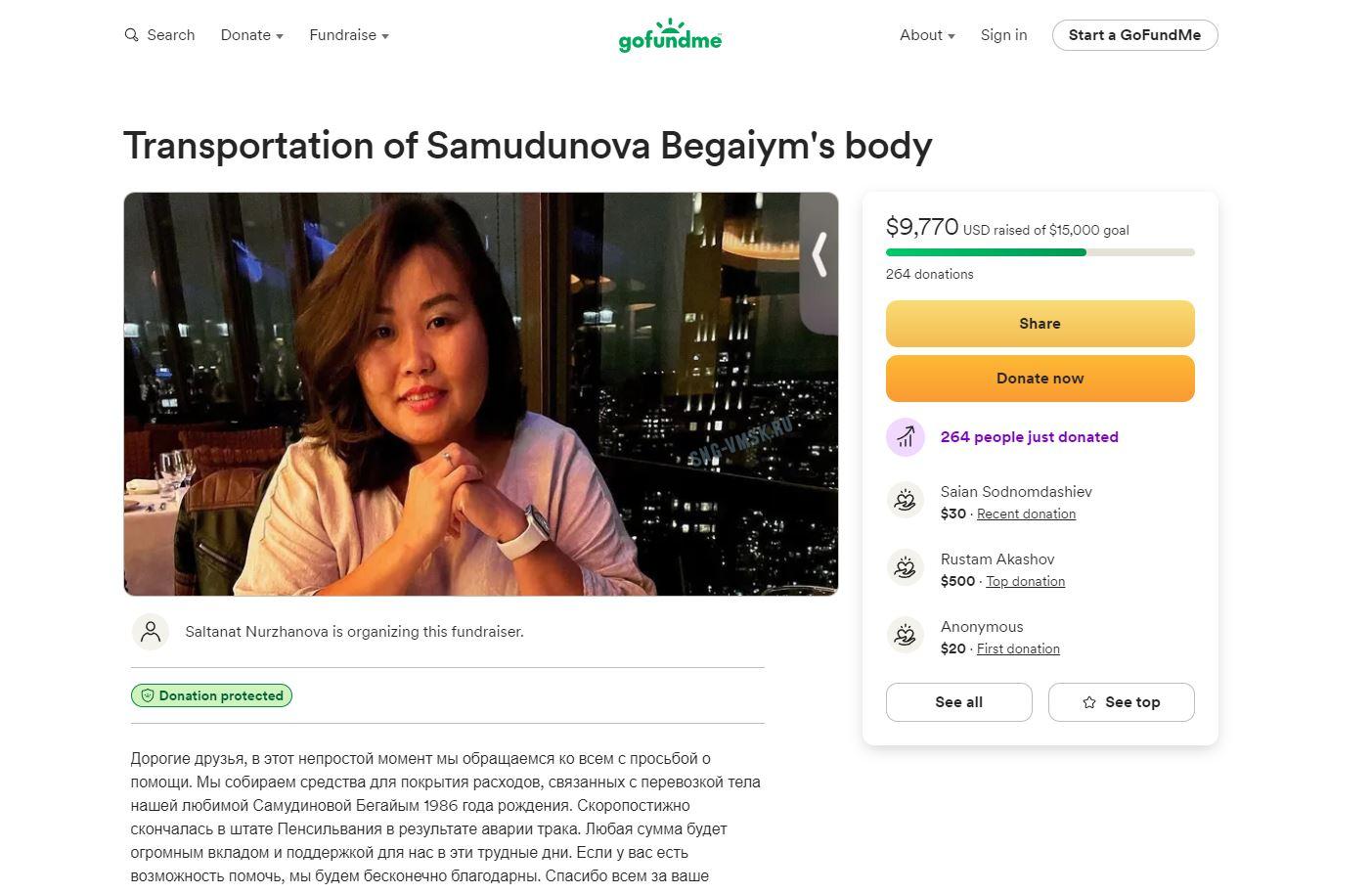Click the GoFundMe logo
1372x894 pixels.
tap(670, 35)
